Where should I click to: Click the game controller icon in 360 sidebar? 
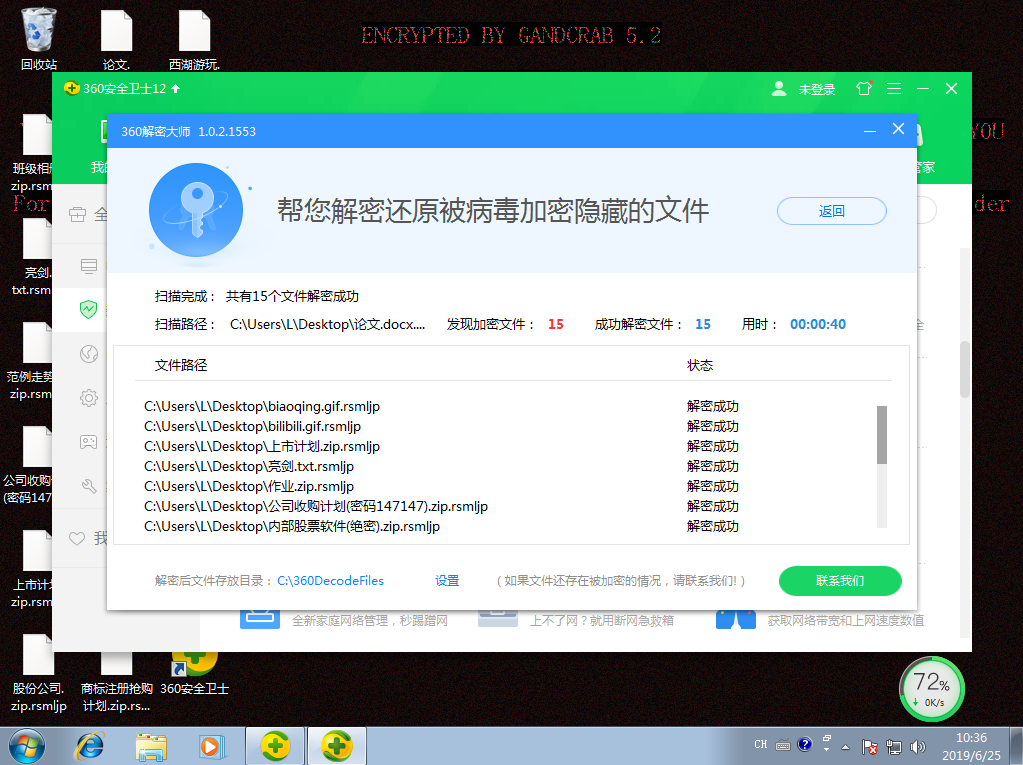[89, 442]
